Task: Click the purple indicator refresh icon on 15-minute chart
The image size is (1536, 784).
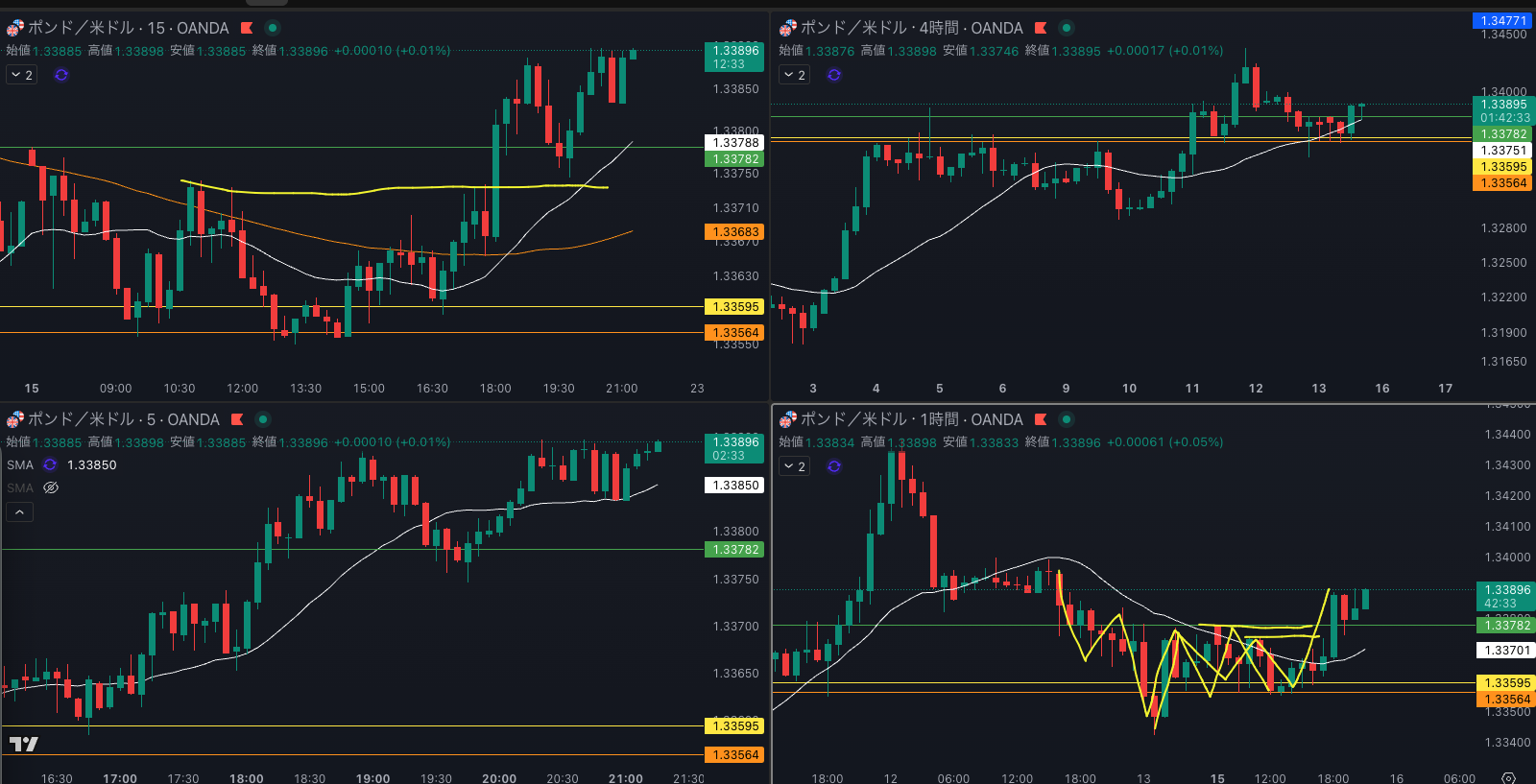Action: click(x=61, y=75)
